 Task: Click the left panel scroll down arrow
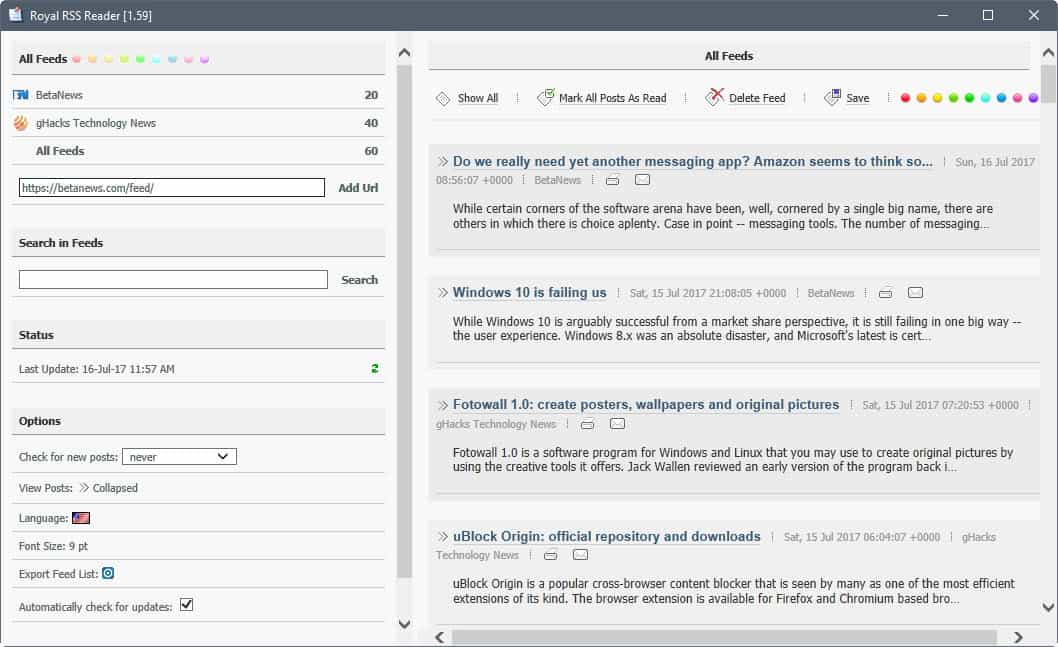coord(404,624)
